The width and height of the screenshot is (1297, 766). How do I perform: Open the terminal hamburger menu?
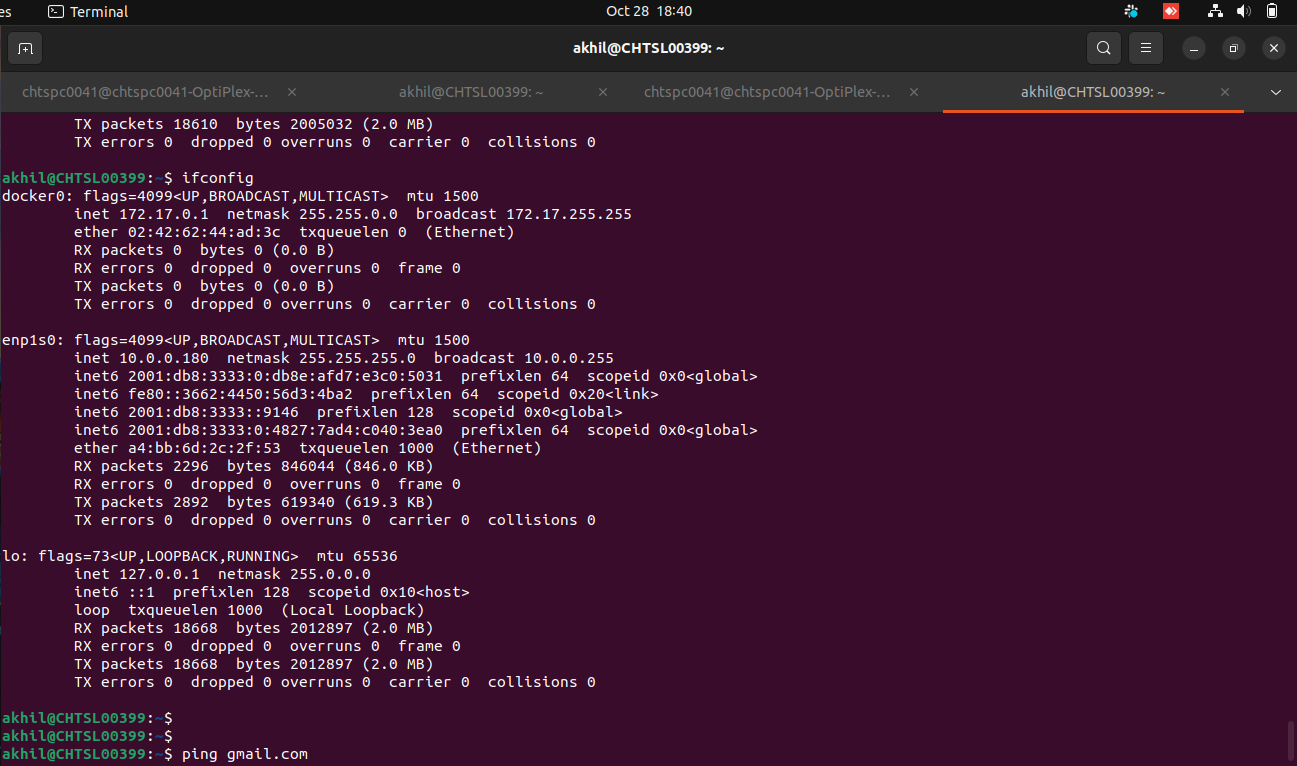pyautogui.click(x=1146, y=48)
